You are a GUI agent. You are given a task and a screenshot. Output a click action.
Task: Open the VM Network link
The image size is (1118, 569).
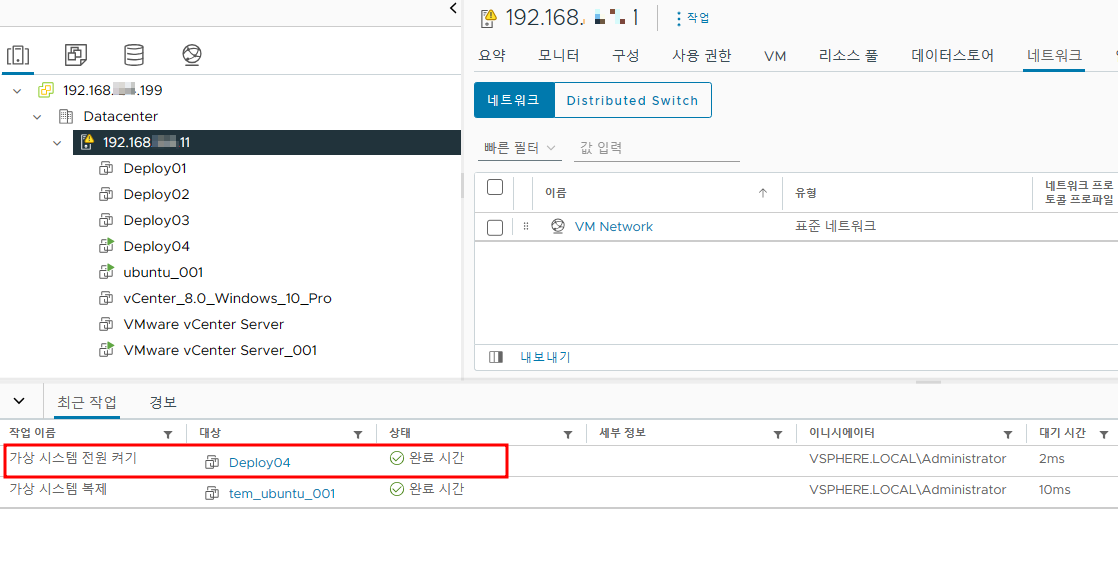613,227
